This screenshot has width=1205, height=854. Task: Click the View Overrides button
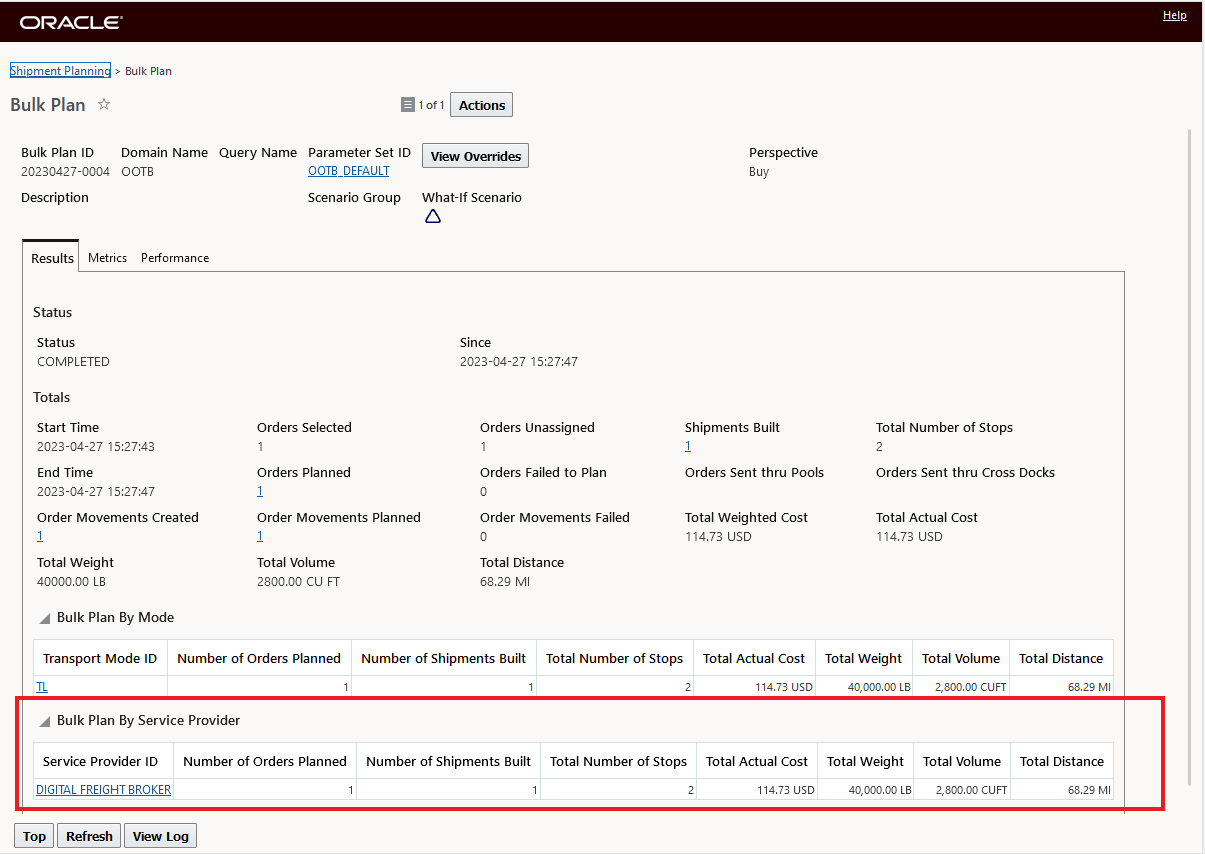[x=476, y=156]
